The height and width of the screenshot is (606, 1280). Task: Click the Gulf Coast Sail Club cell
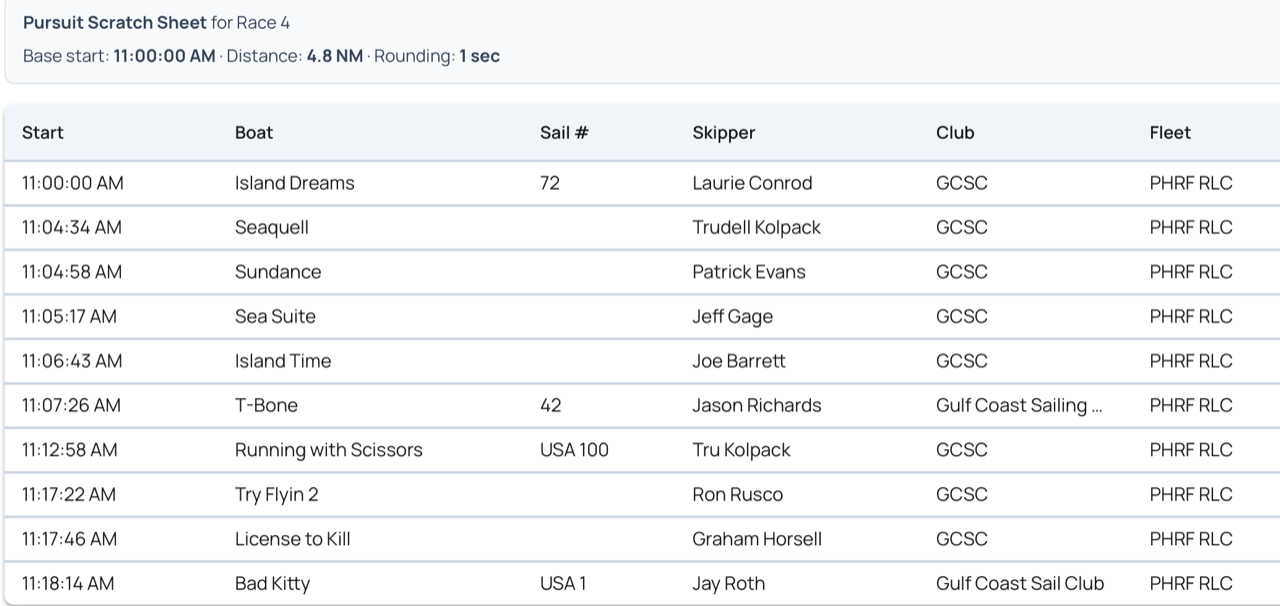pyautogui.click(x=1020, y=583)
